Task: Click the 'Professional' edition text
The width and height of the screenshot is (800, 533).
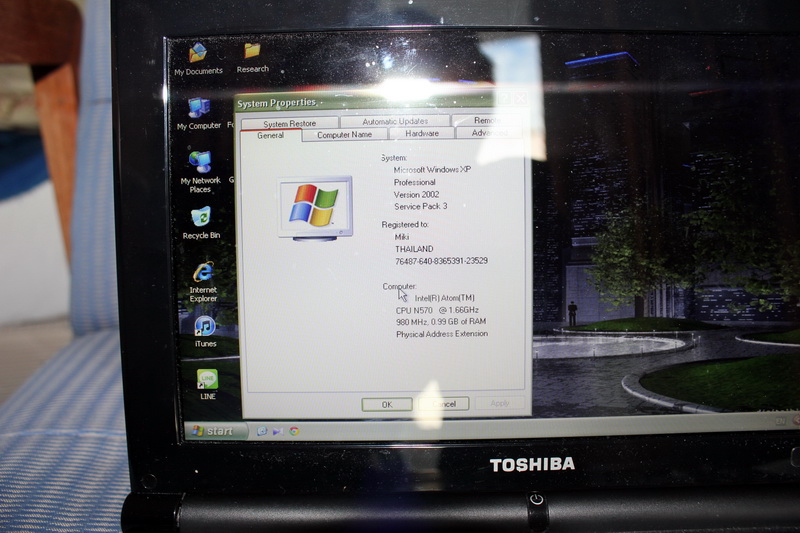Action: tap(414, 182)
